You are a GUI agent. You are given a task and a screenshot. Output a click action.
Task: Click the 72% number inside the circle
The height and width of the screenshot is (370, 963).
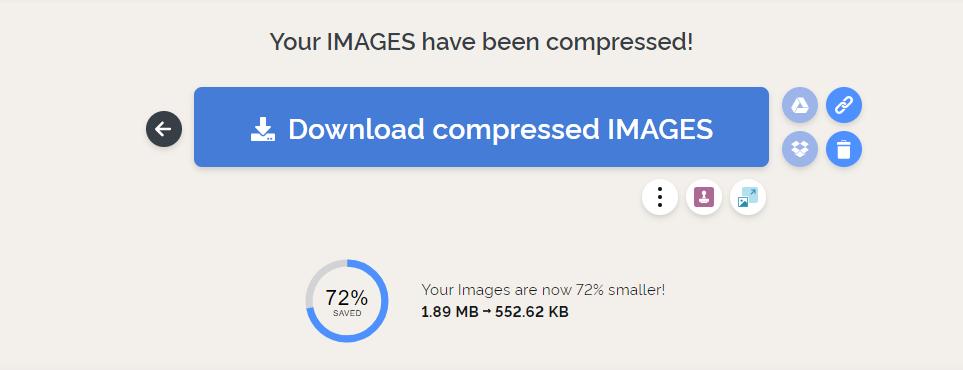point(347,298)
